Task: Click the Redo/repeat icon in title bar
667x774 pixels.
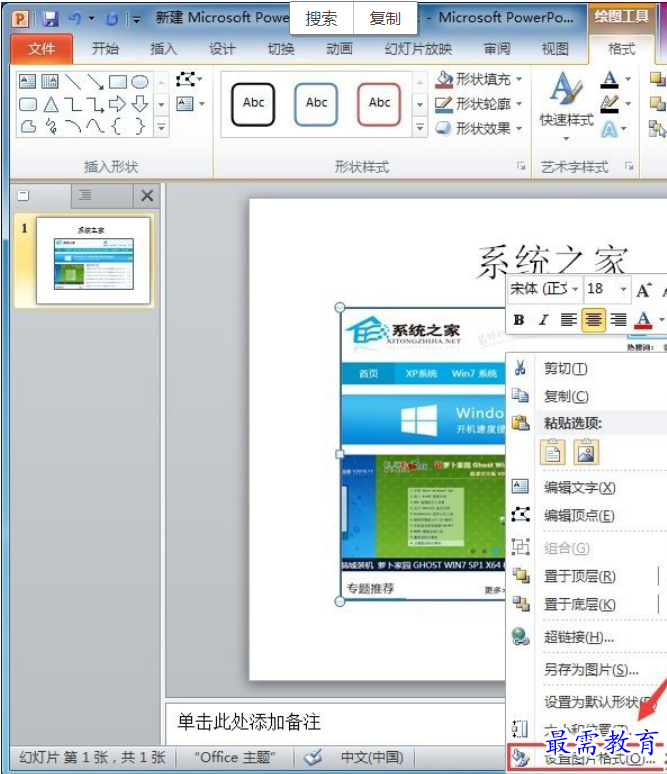Action: [112, 19]
